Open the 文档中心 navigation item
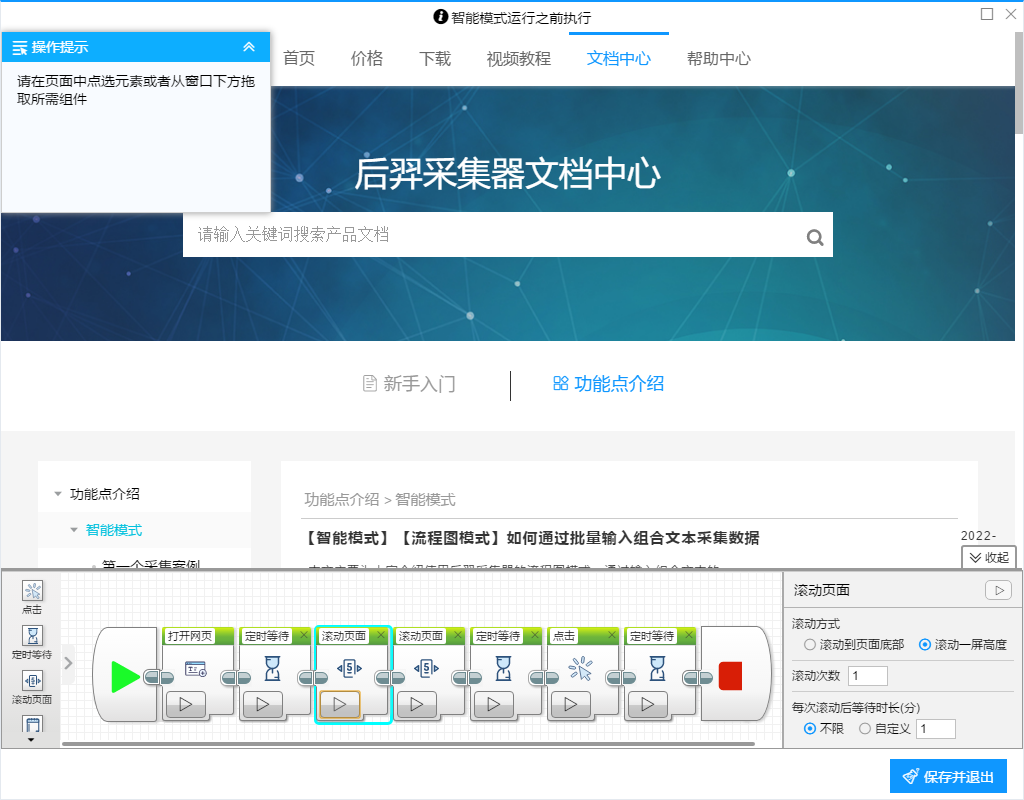 coord(619,59)
